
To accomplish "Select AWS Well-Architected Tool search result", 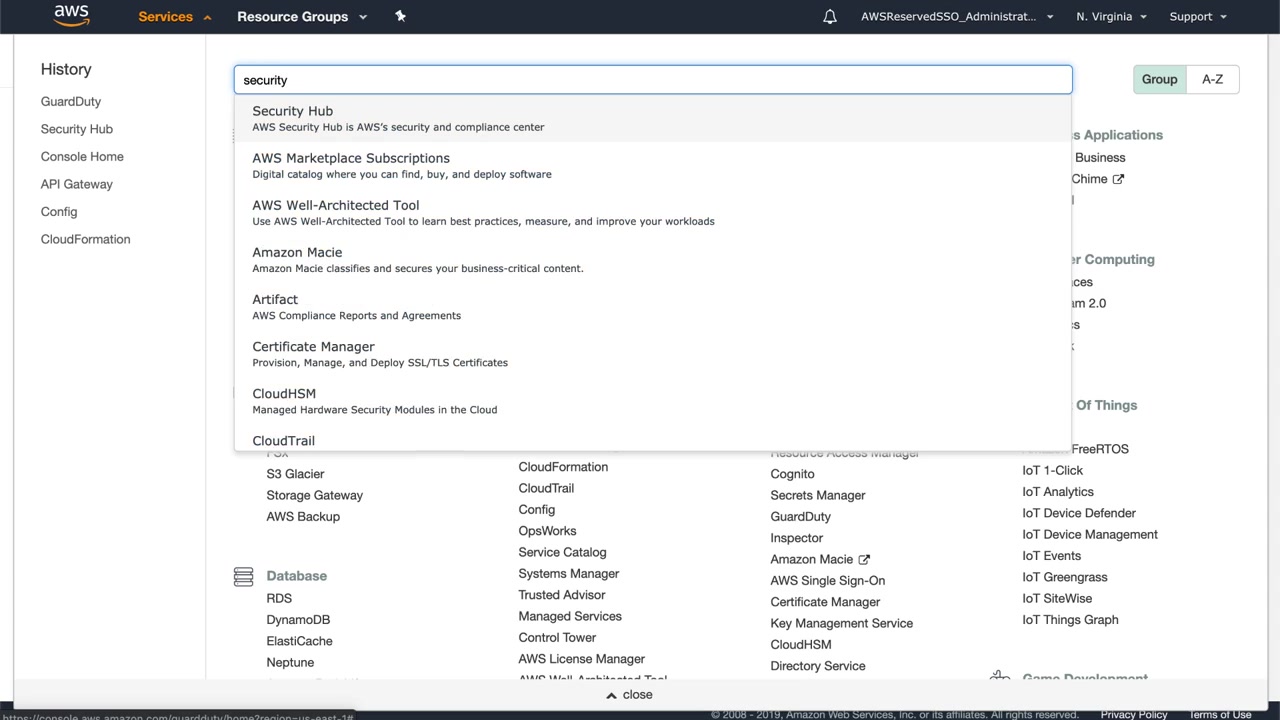I will coord(653,212).
